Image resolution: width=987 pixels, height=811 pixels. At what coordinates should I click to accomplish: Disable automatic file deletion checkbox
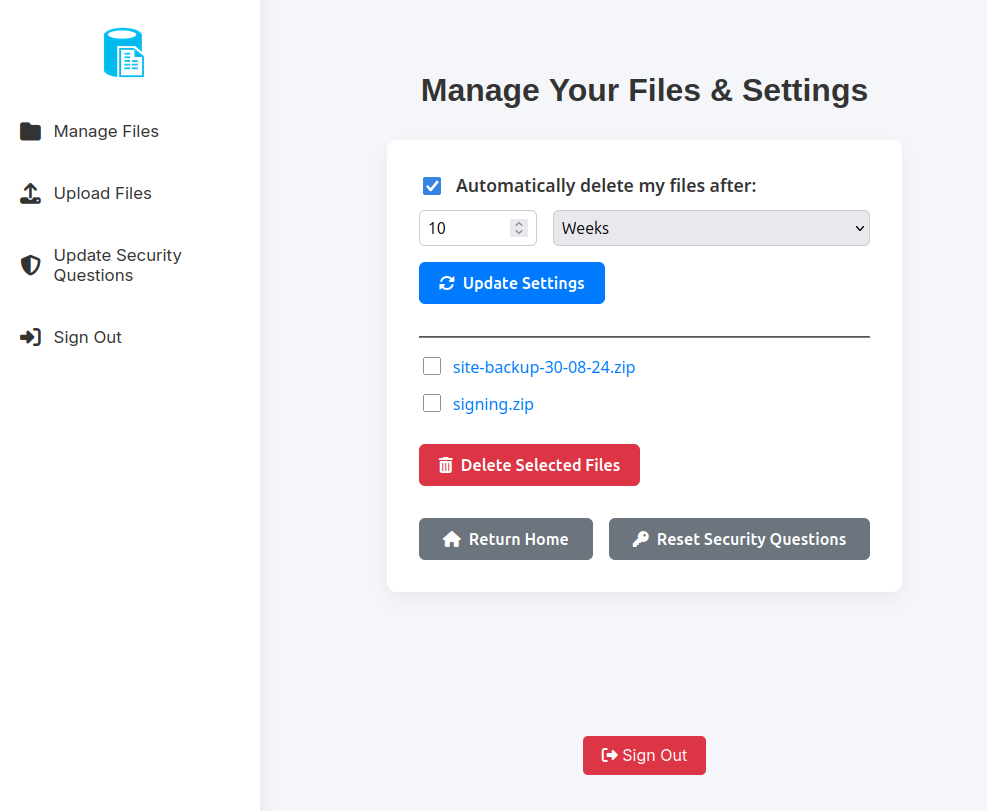(432, 186)
